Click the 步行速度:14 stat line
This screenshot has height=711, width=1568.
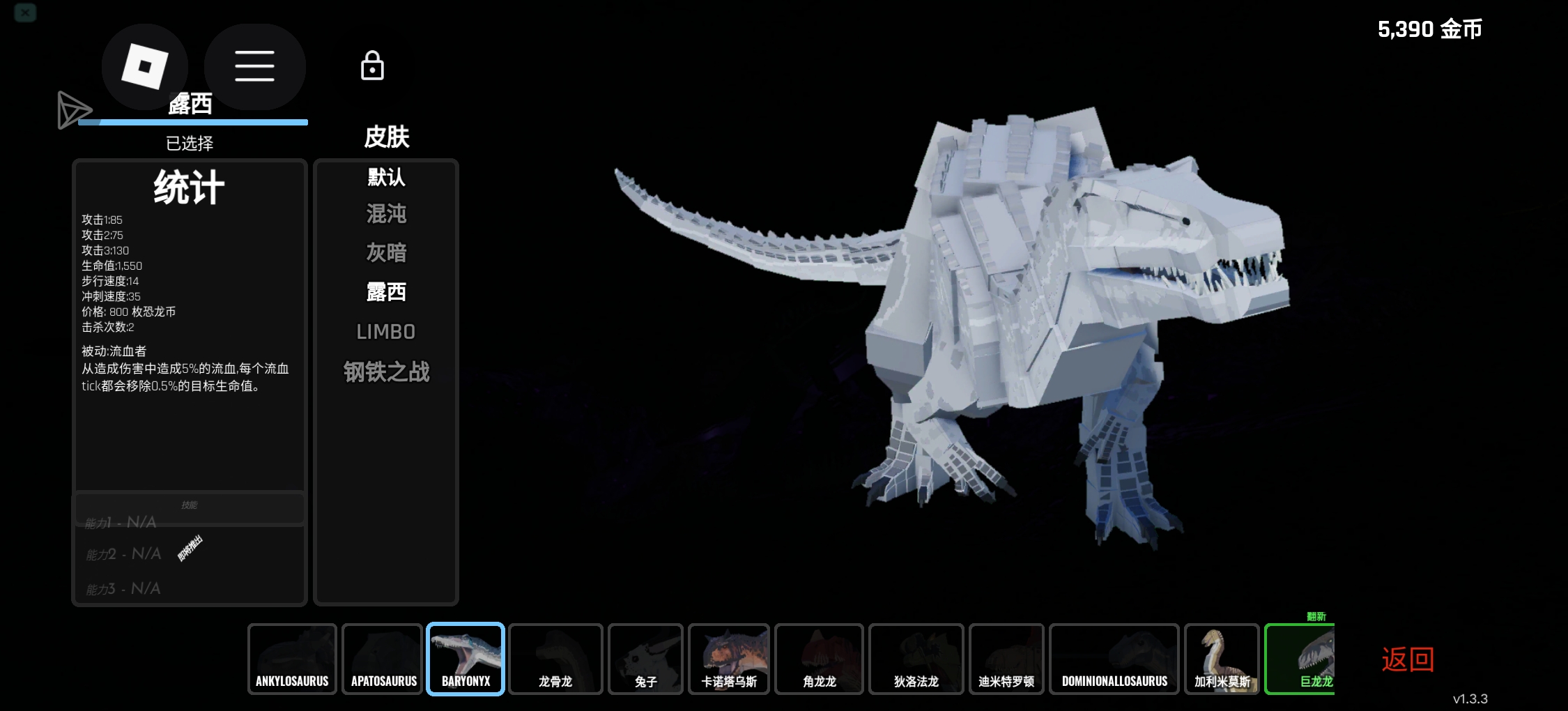[x=109, y=281]
